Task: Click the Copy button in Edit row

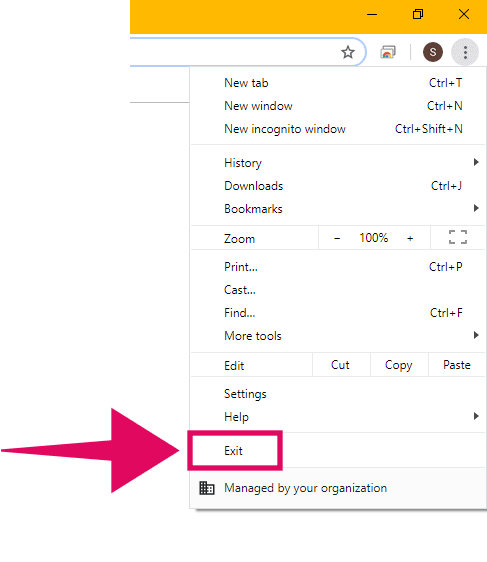Action: tap(399, 365)
